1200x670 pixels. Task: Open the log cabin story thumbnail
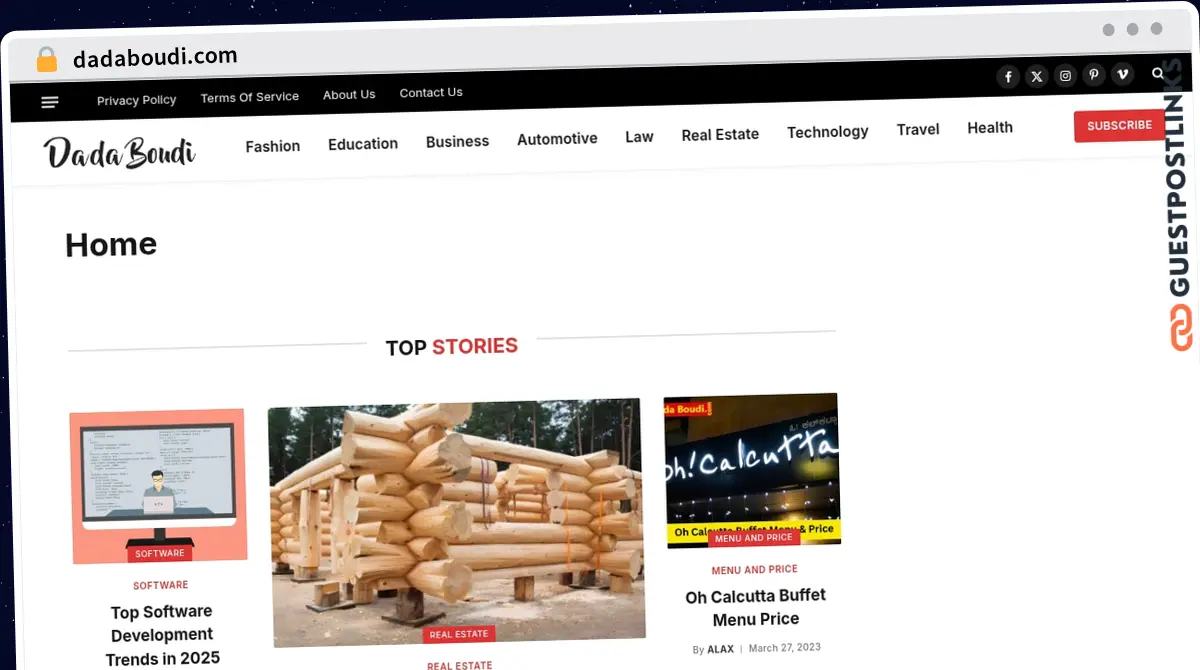pos(456,522)
